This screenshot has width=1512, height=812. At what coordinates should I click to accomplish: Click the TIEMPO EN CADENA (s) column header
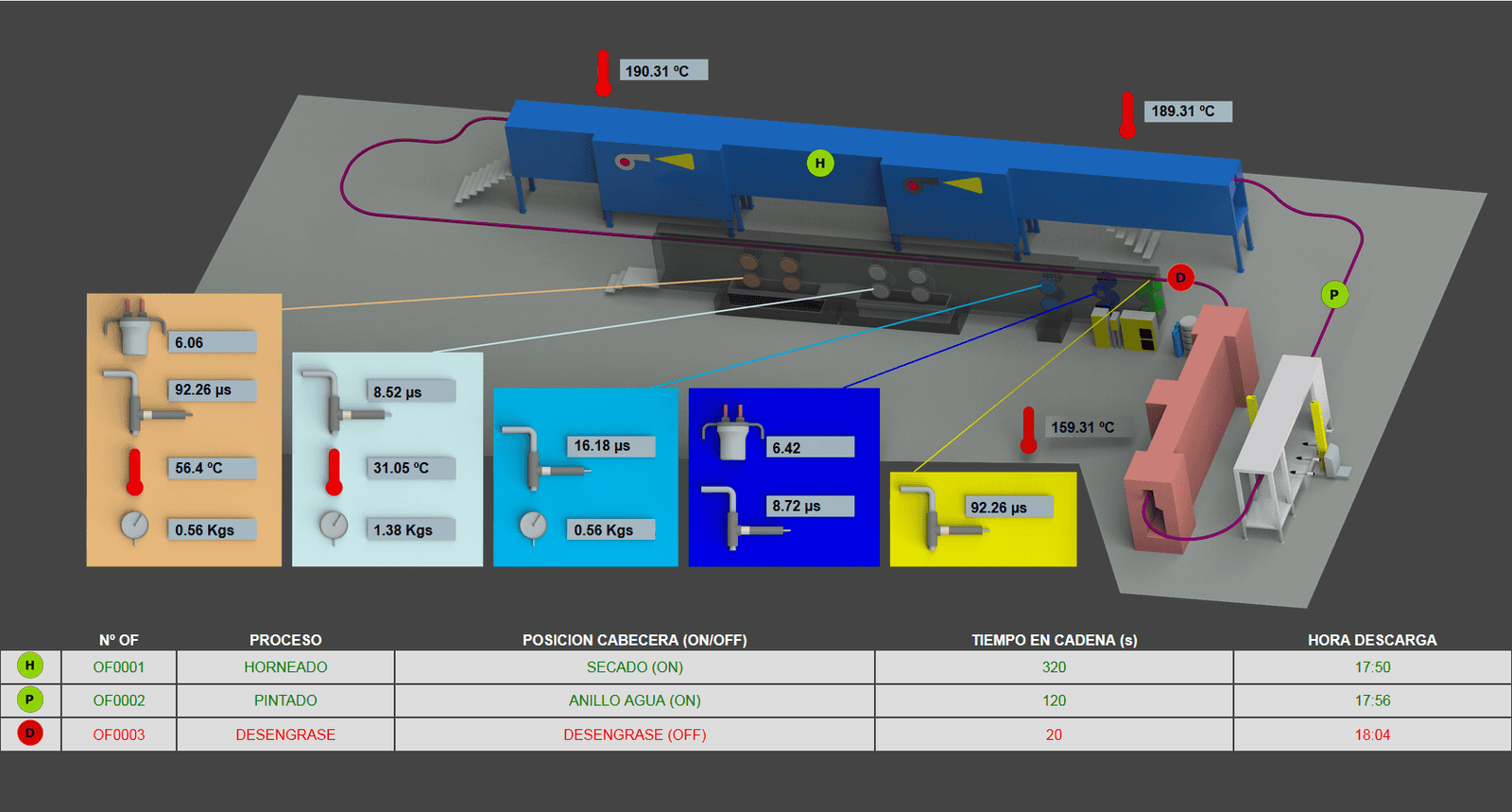[x=1054, y=640]
